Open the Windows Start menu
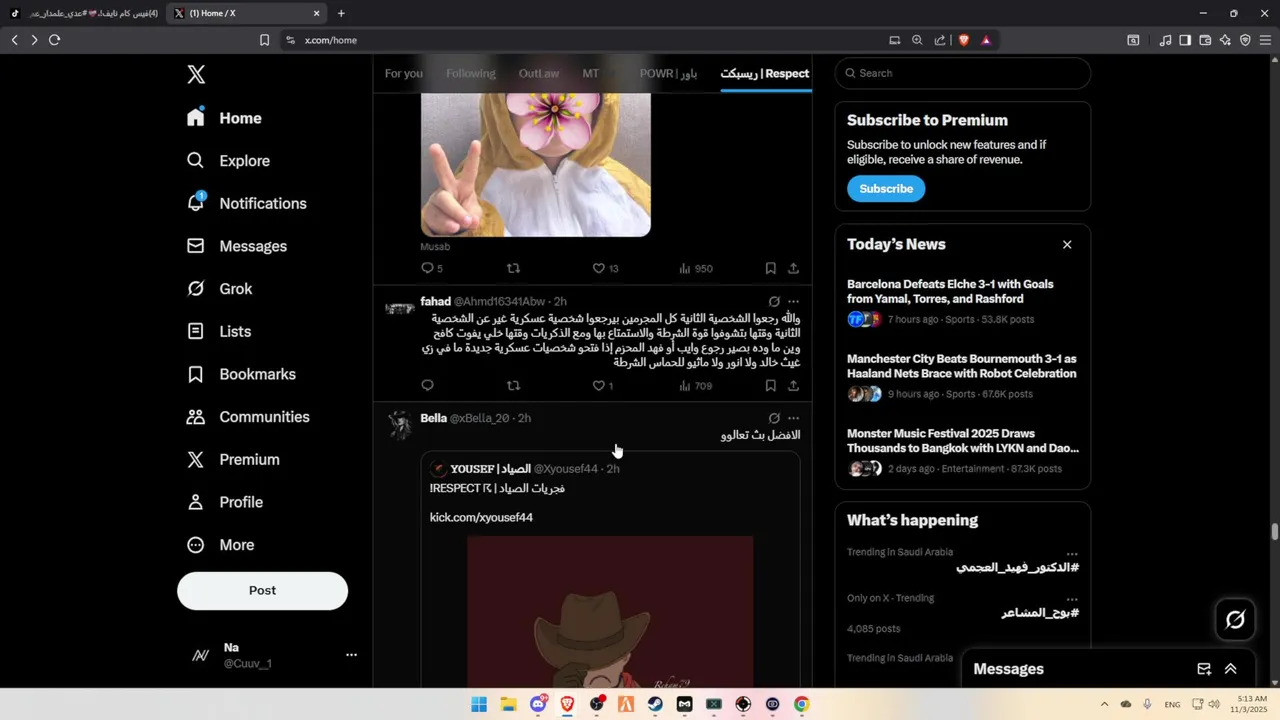1280x720 pixels. tap(479, 704)
